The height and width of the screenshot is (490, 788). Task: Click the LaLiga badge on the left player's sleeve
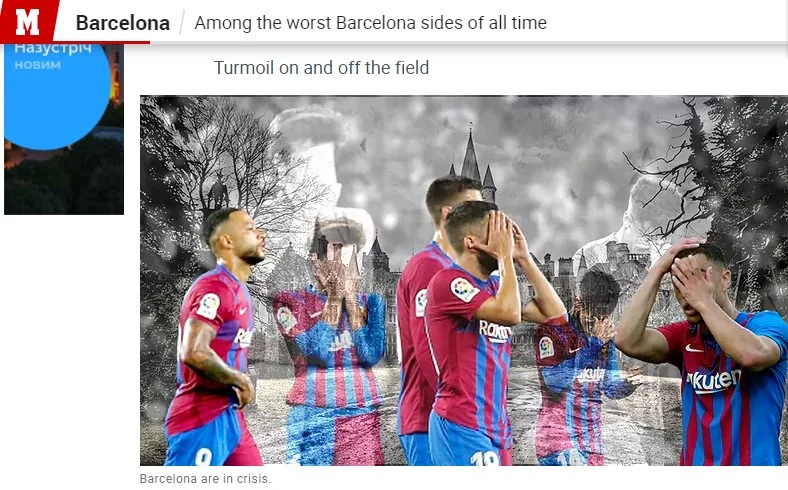coord(208,306)
